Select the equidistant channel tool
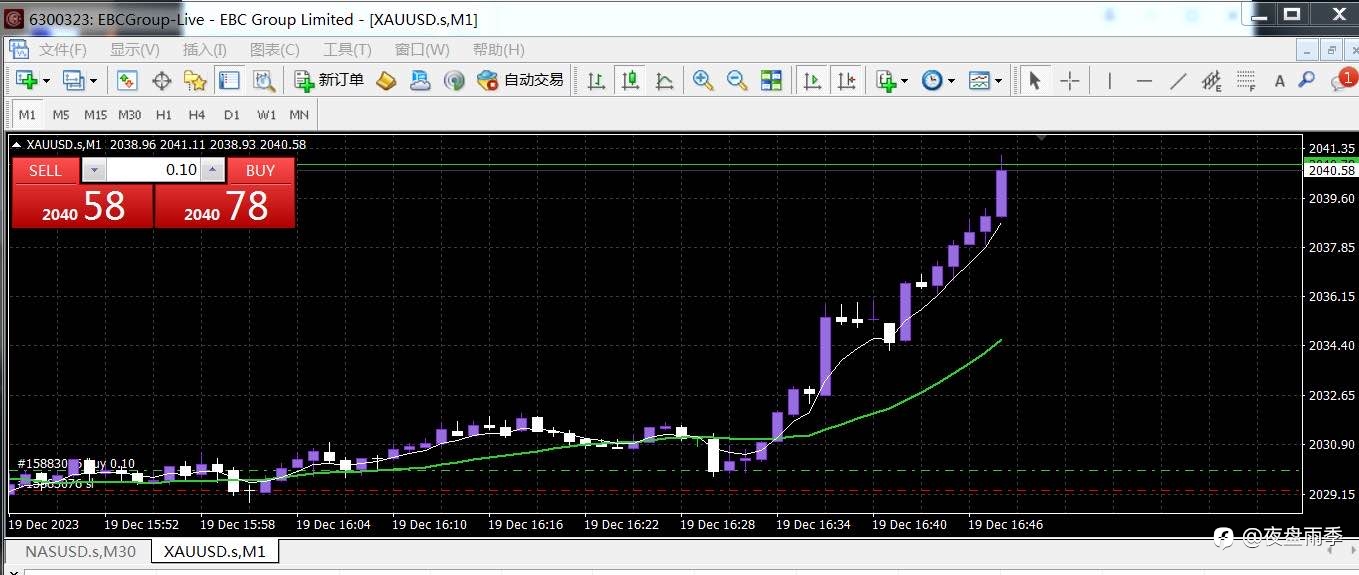This screenshot has width=1359, height=575. pyautogui.click(x=1212, y=81)
